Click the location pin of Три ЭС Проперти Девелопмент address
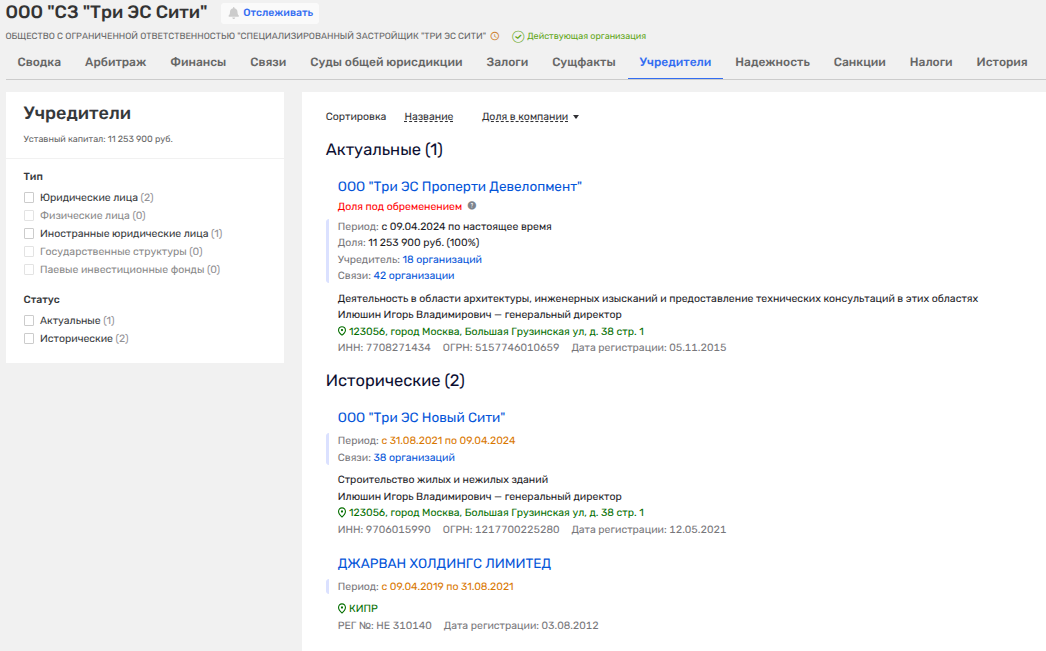1046x651 pixels. (342, 331)
